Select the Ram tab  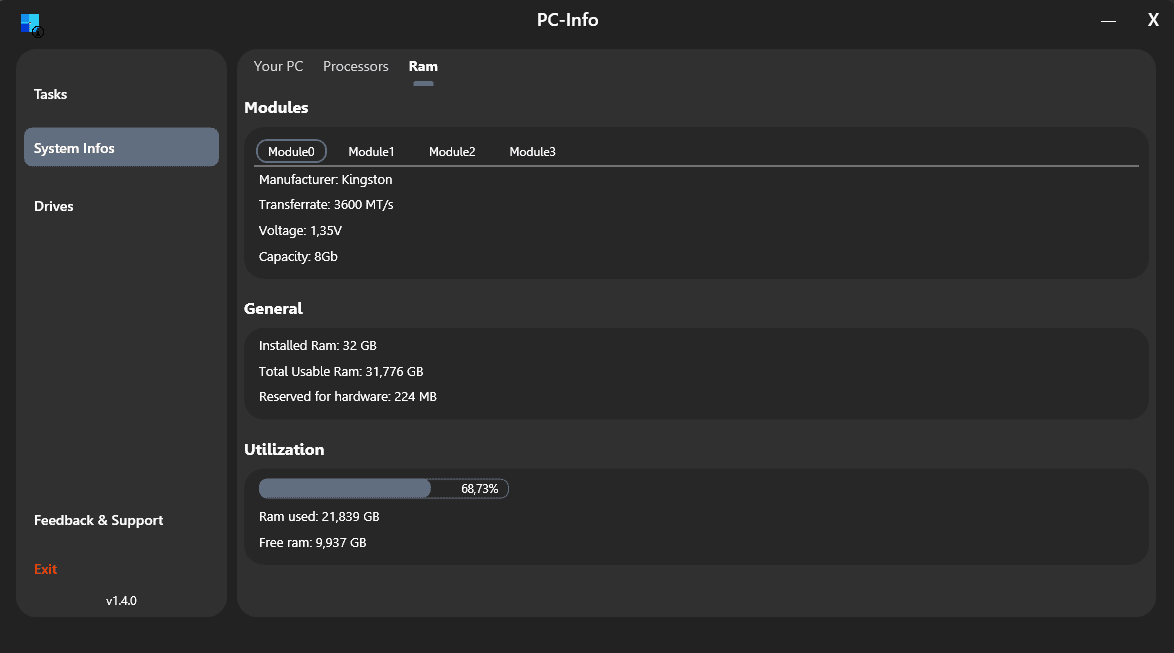pyautogui.click(x=423, y=66)
